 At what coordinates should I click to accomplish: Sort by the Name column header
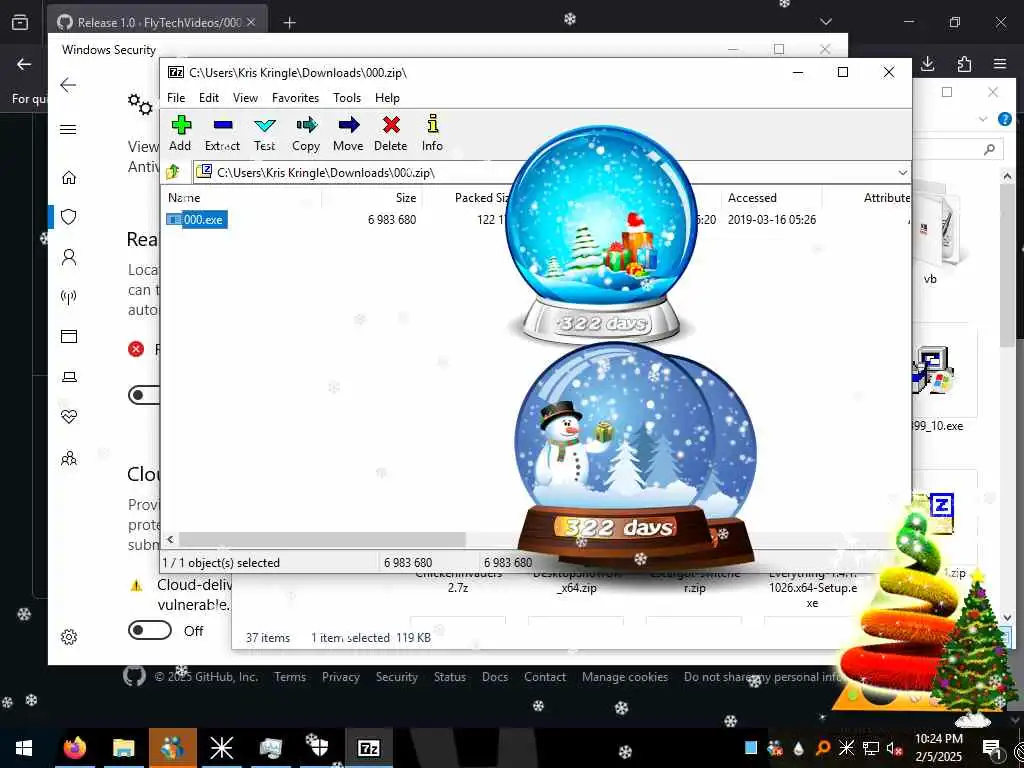tap(184, 198)
